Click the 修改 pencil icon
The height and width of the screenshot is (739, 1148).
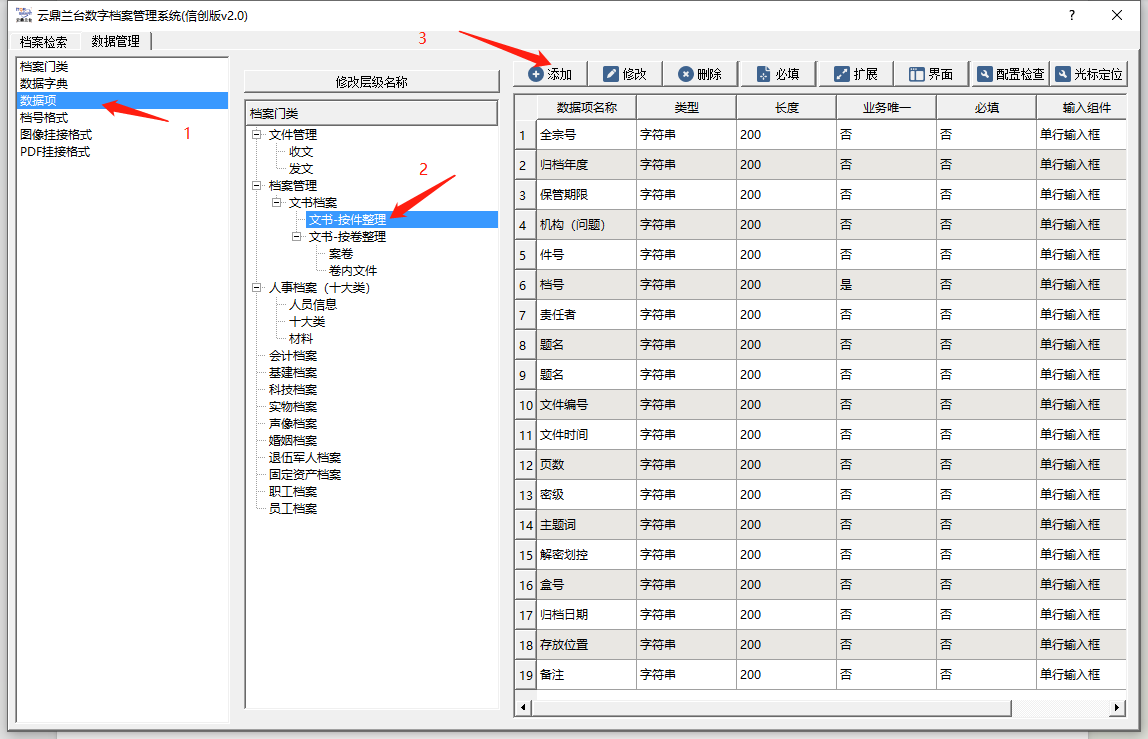611,74
